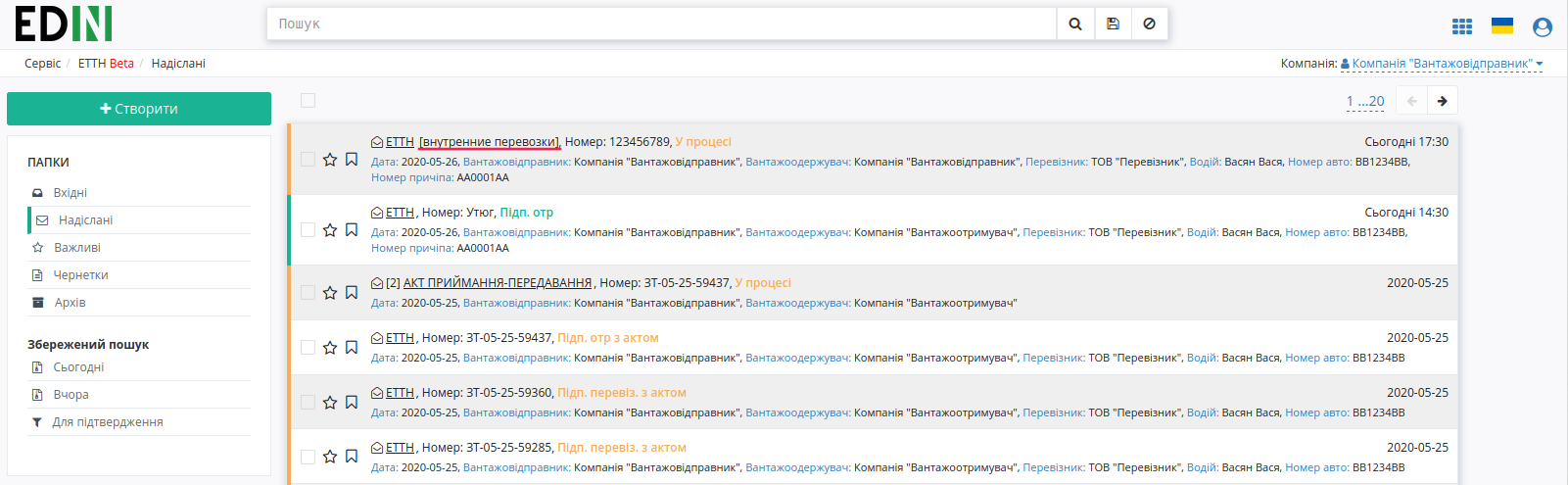Tick checkbox for ЕТТН 123456789 row
Image resolution: width=1568 pixels, height=485 pixels.
[x=308, y=159]
